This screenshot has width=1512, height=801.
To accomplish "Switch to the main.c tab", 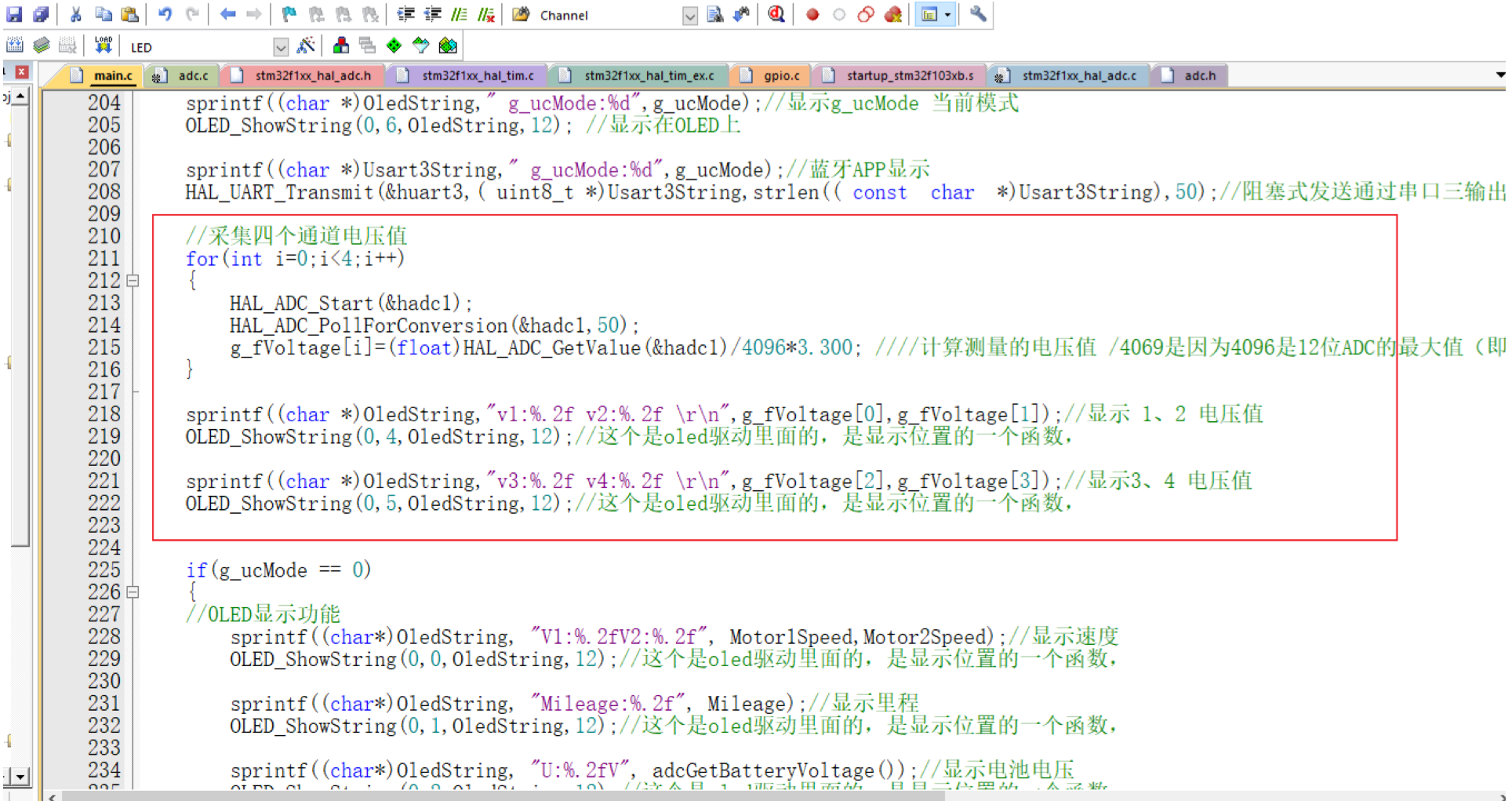I will [x=103, y=75].
